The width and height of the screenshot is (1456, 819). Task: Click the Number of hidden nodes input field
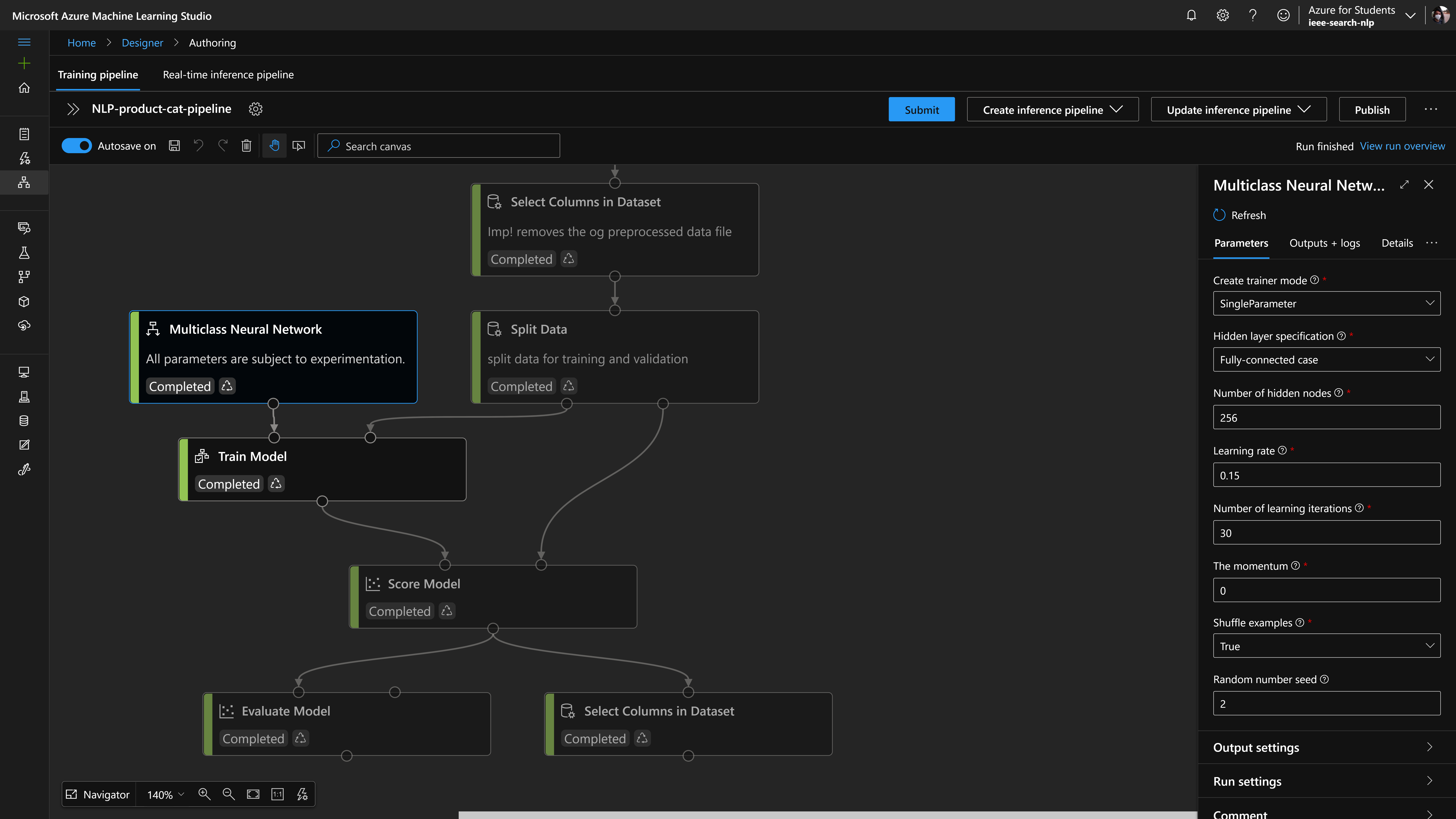(1326, 417)
